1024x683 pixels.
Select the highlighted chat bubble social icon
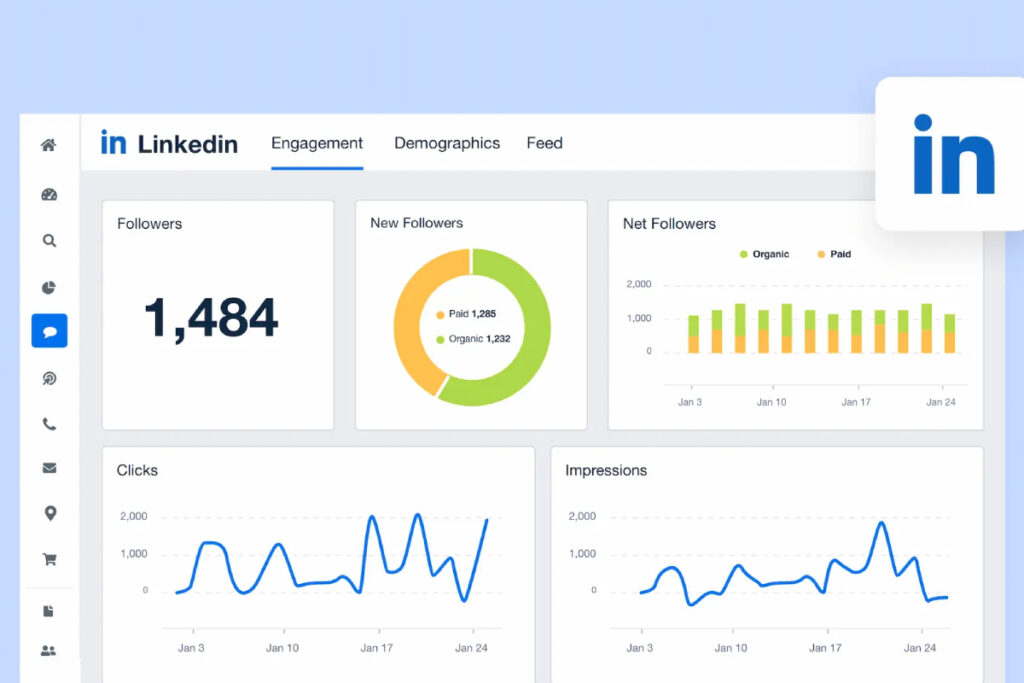pos(49,331)
